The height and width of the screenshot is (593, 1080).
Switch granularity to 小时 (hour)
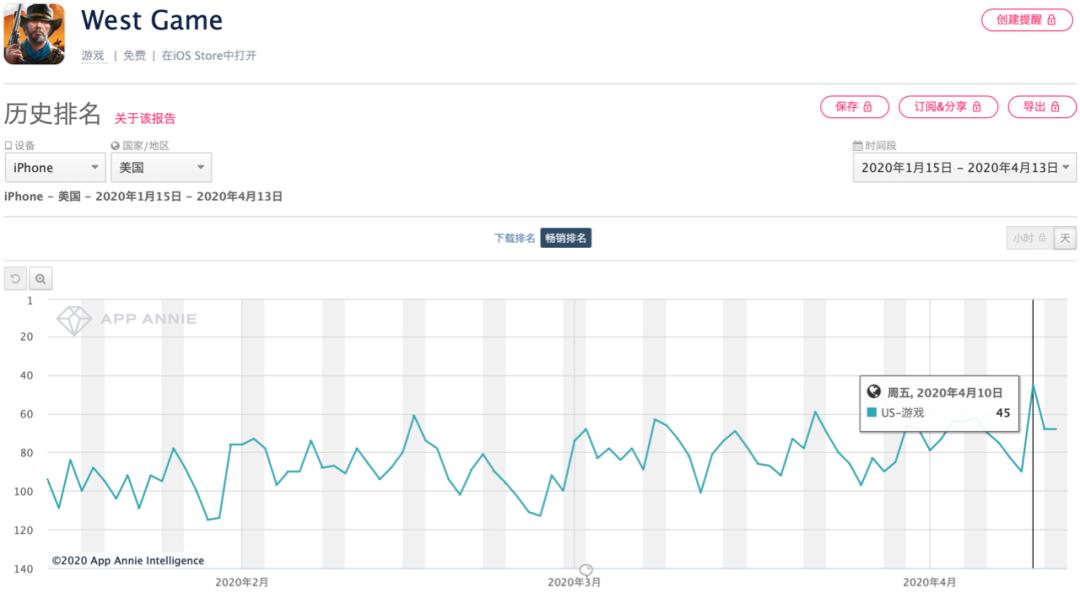(1028, 238)
